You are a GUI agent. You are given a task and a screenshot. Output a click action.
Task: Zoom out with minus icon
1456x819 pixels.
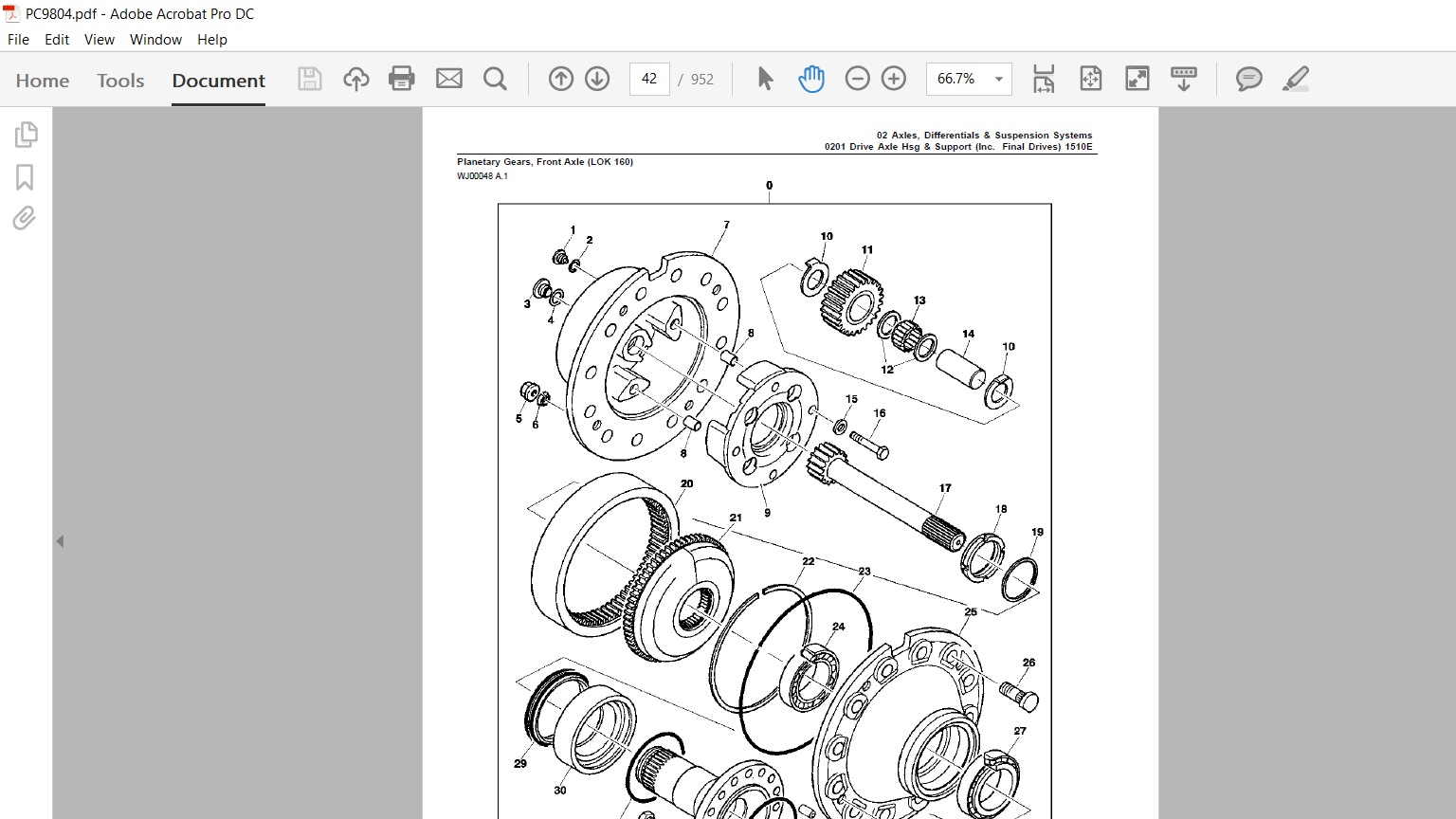pyautogui.click(x=857, y=79)
